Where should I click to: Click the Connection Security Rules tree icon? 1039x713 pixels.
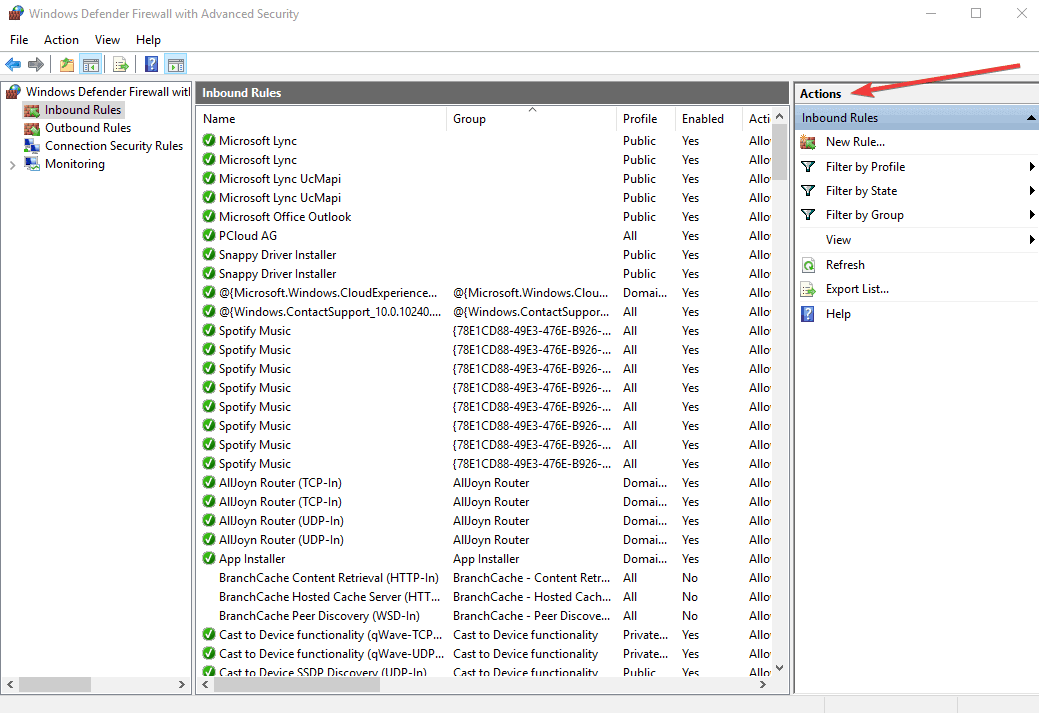tap(32, 146)
